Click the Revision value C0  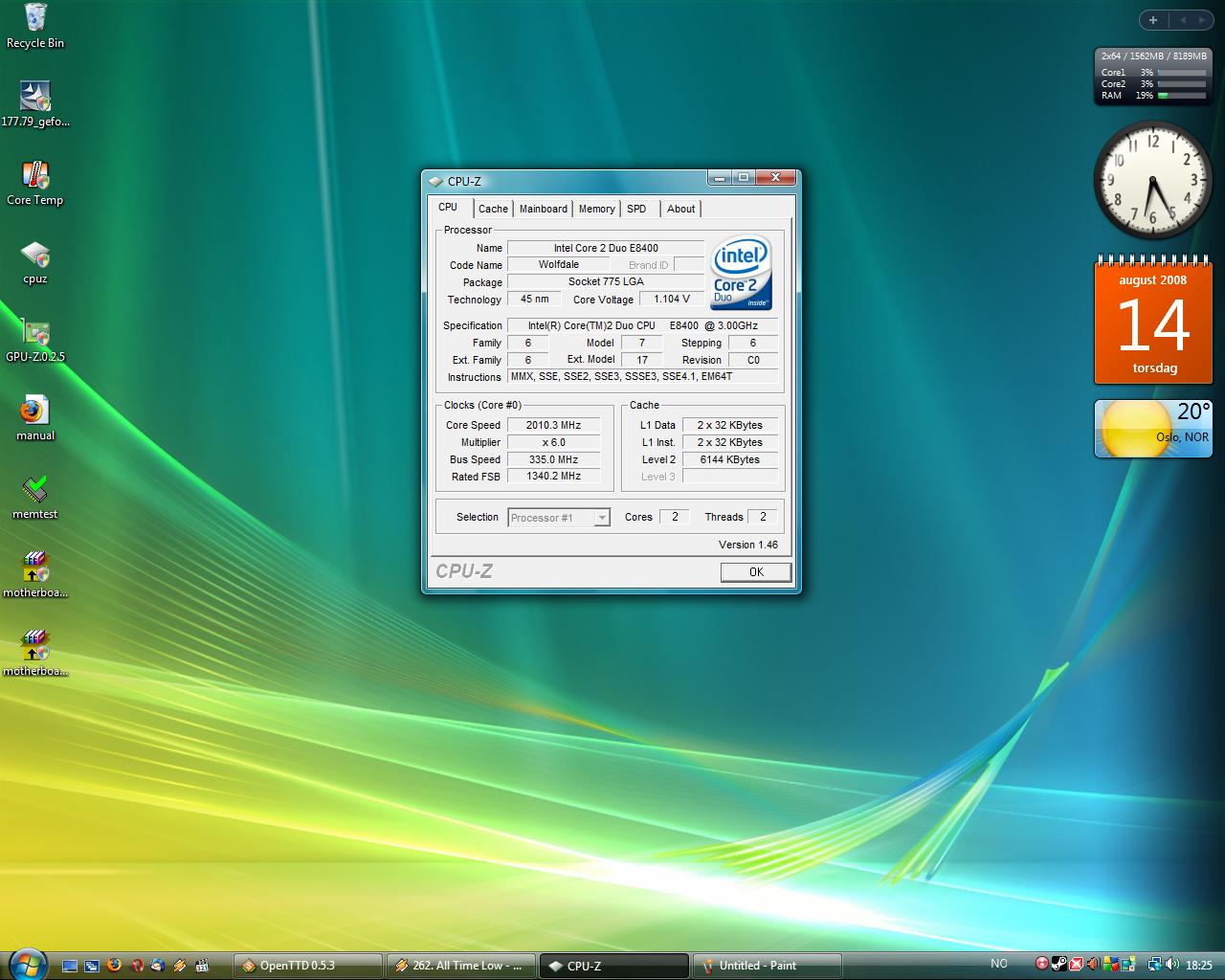tap(753, 360)
